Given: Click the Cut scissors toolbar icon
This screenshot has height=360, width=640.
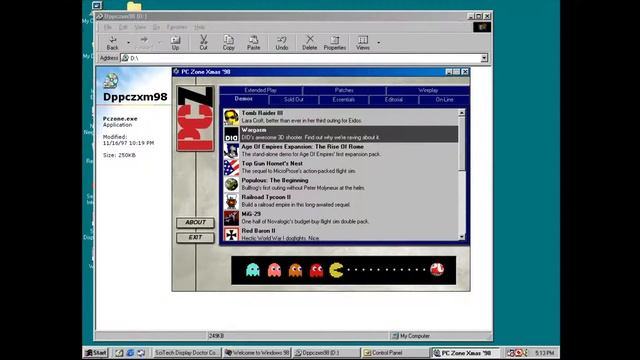Looking at the screenshot, I should click(203, 42).
